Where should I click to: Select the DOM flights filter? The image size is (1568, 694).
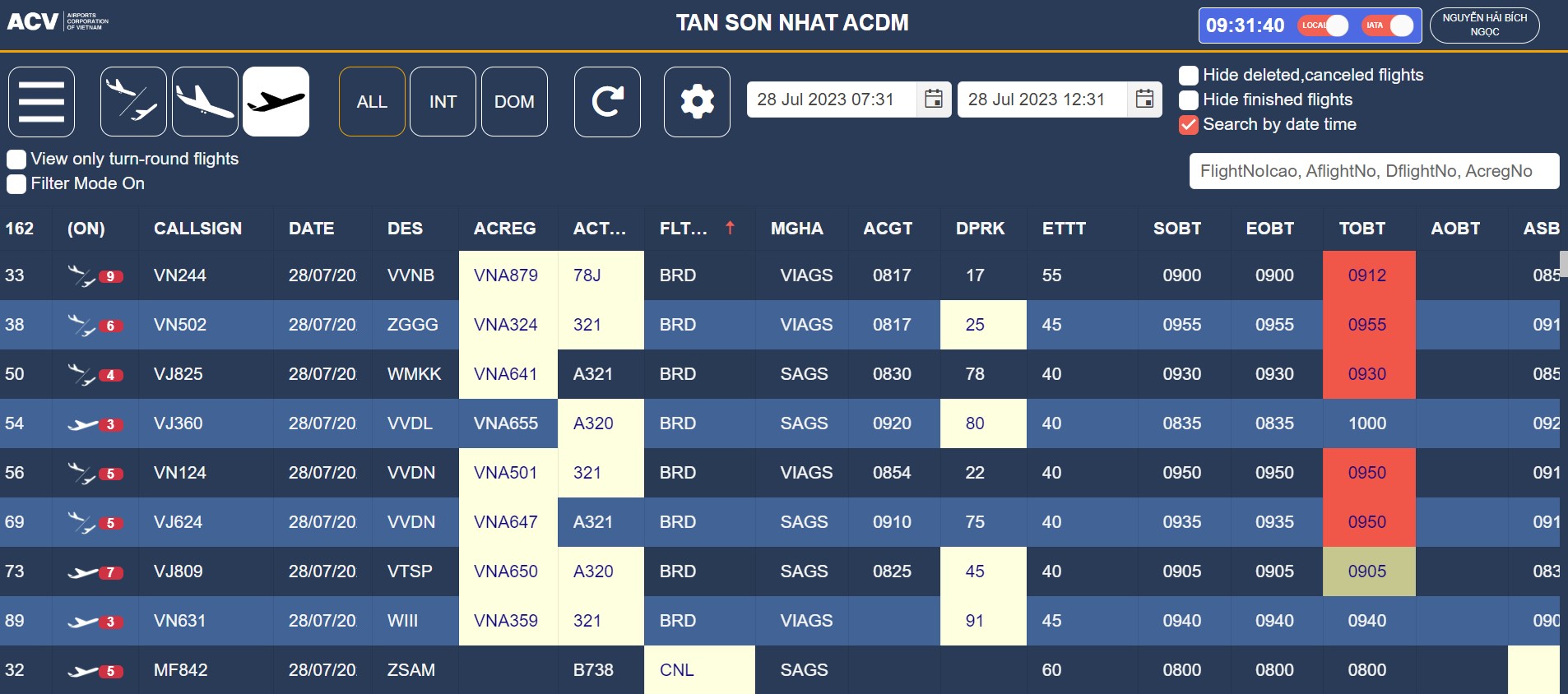point(514,102)
